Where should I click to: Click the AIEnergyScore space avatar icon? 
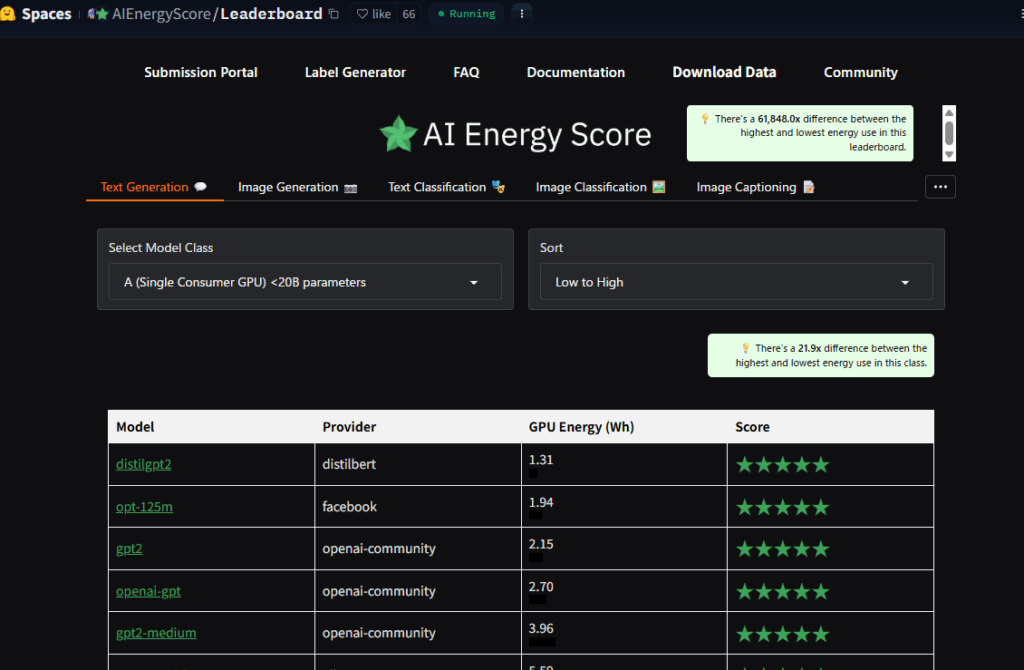98,14
